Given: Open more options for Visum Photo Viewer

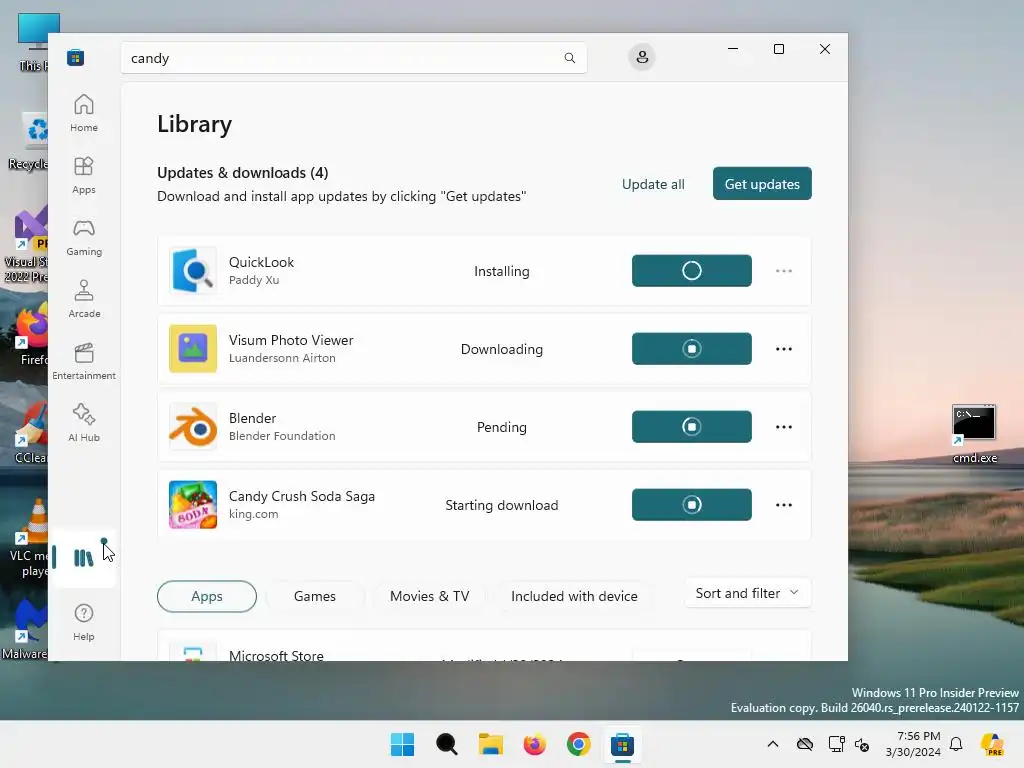Looking at the screenshot, I should click(x=784, y=349).
